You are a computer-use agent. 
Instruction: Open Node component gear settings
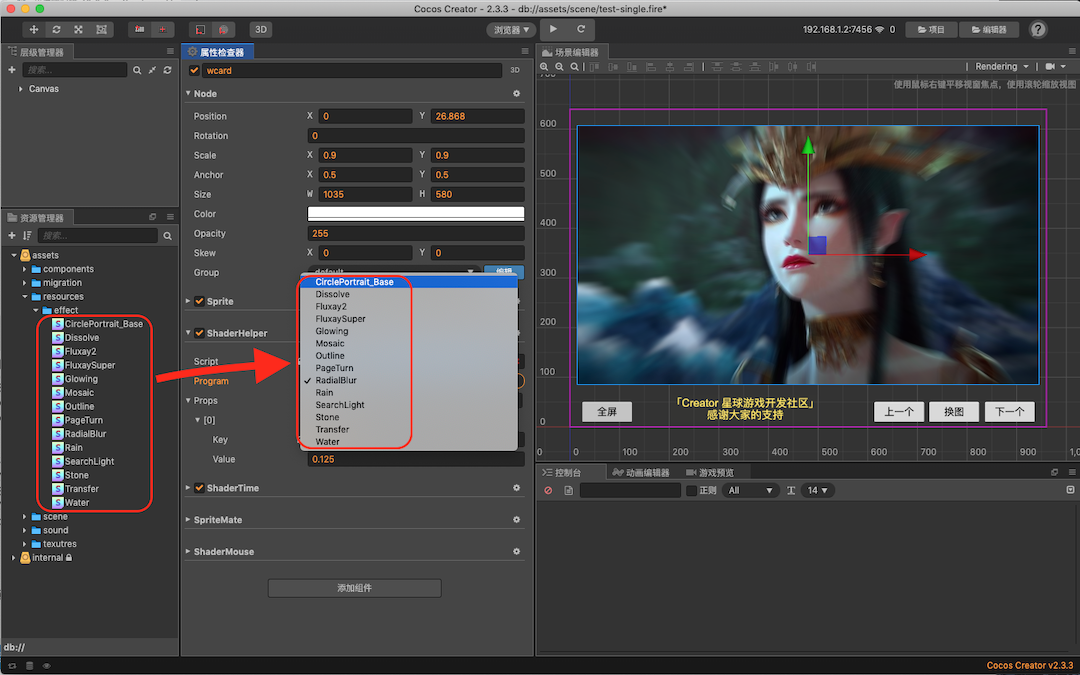[x=517, y=93]
